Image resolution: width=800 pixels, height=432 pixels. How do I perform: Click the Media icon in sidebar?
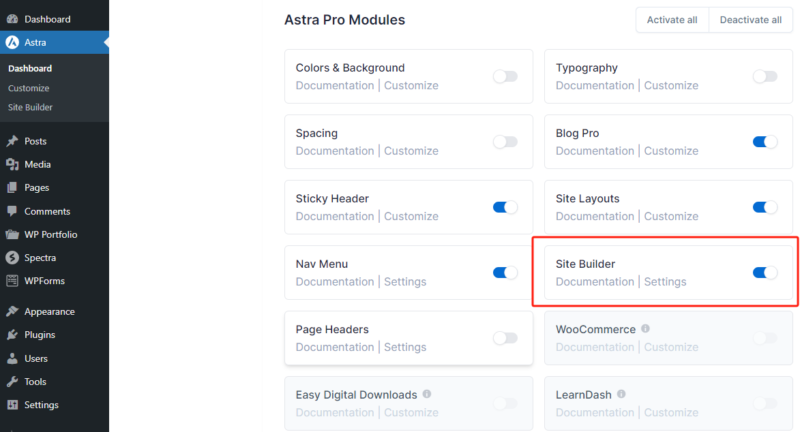(12, 164)
